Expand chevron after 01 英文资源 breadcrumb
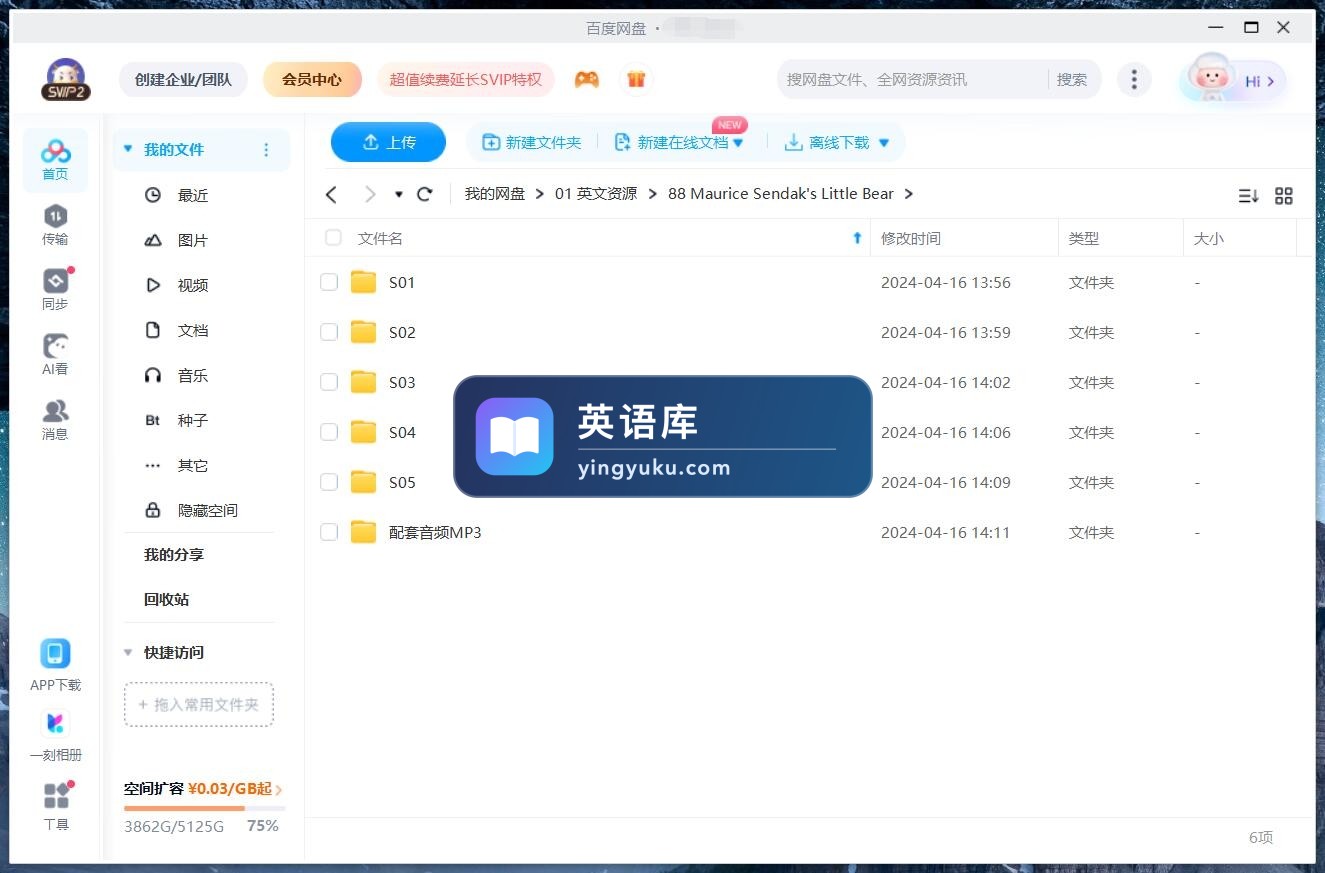Viewport: 1325px width, 873px height. (652, 194)
